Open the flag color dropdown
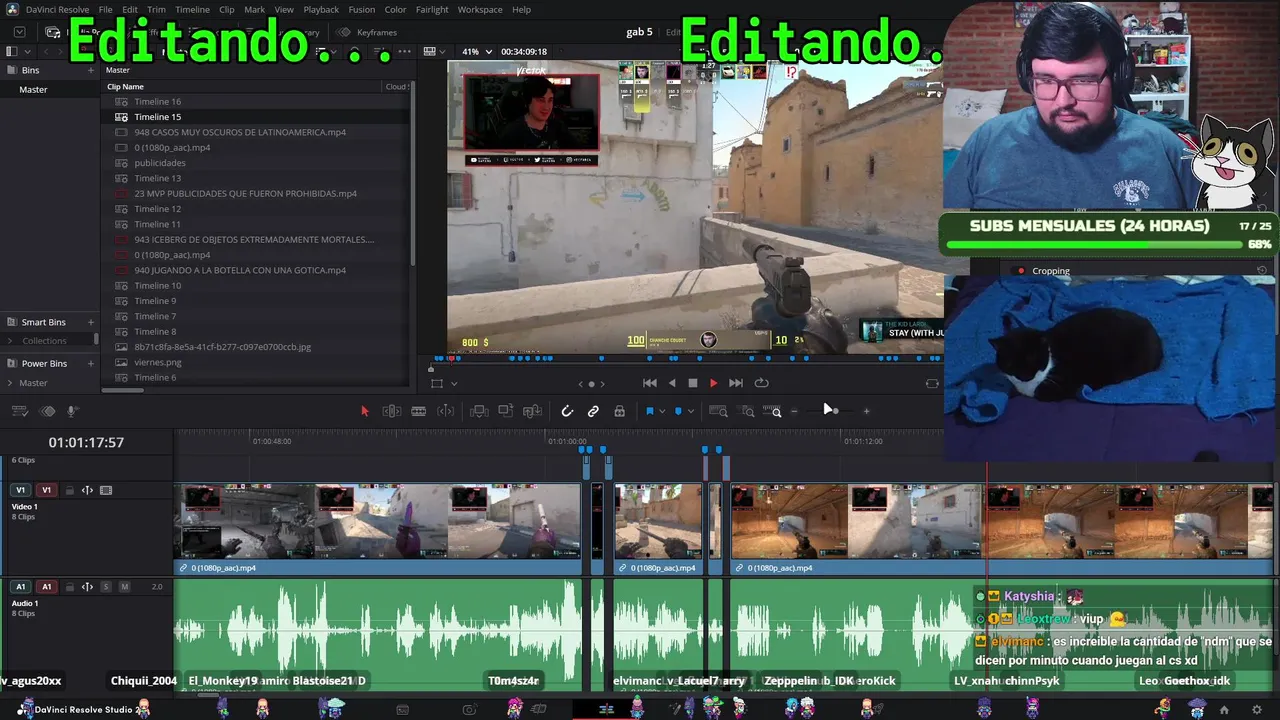The height and width of the screenshot is (720, 1280). point(661,411)
